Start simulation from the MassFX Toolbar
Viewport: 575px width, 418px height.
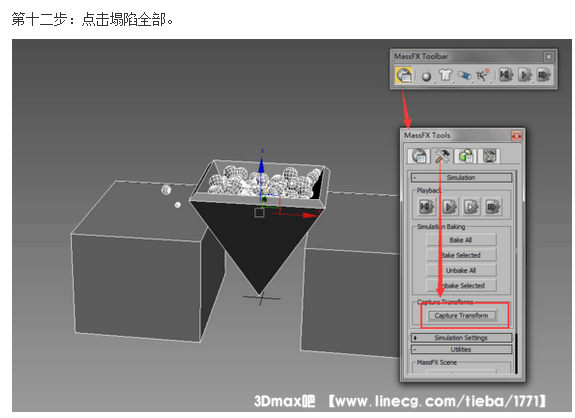click(x=525, y=75)
